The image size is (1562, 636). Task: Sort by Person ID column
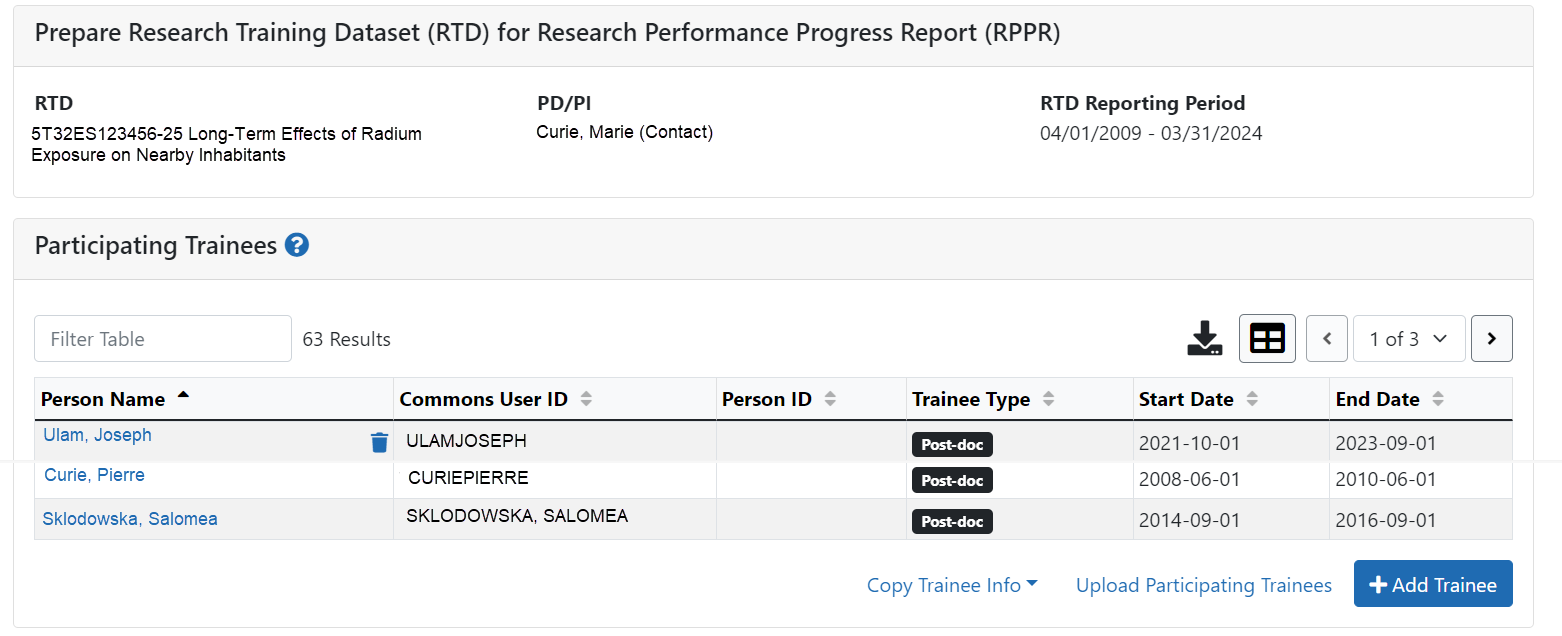[830, 399]
